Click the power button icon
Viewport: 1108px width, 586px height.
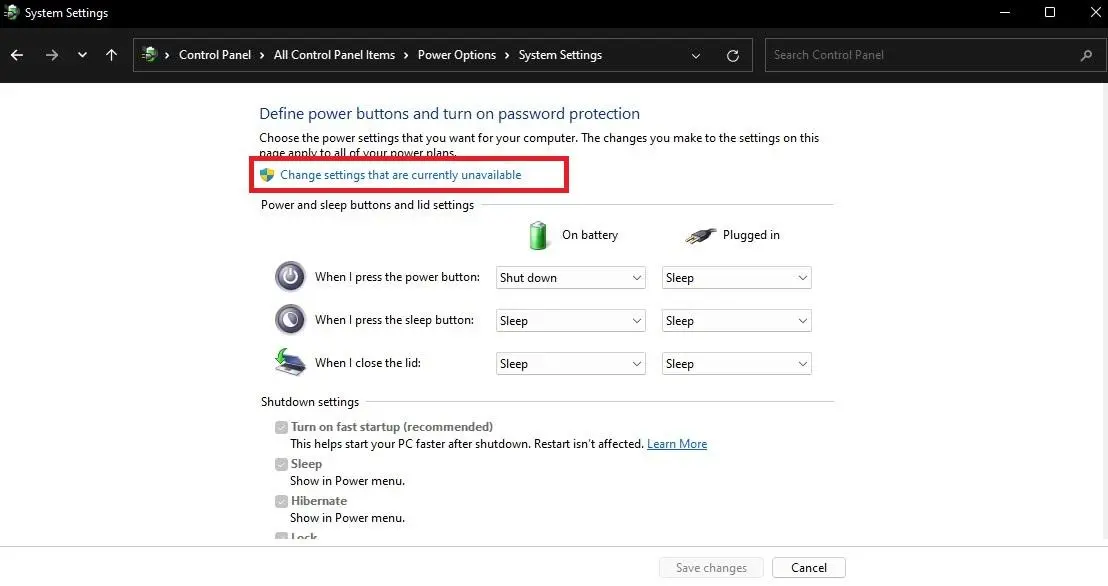coord(290,277)
